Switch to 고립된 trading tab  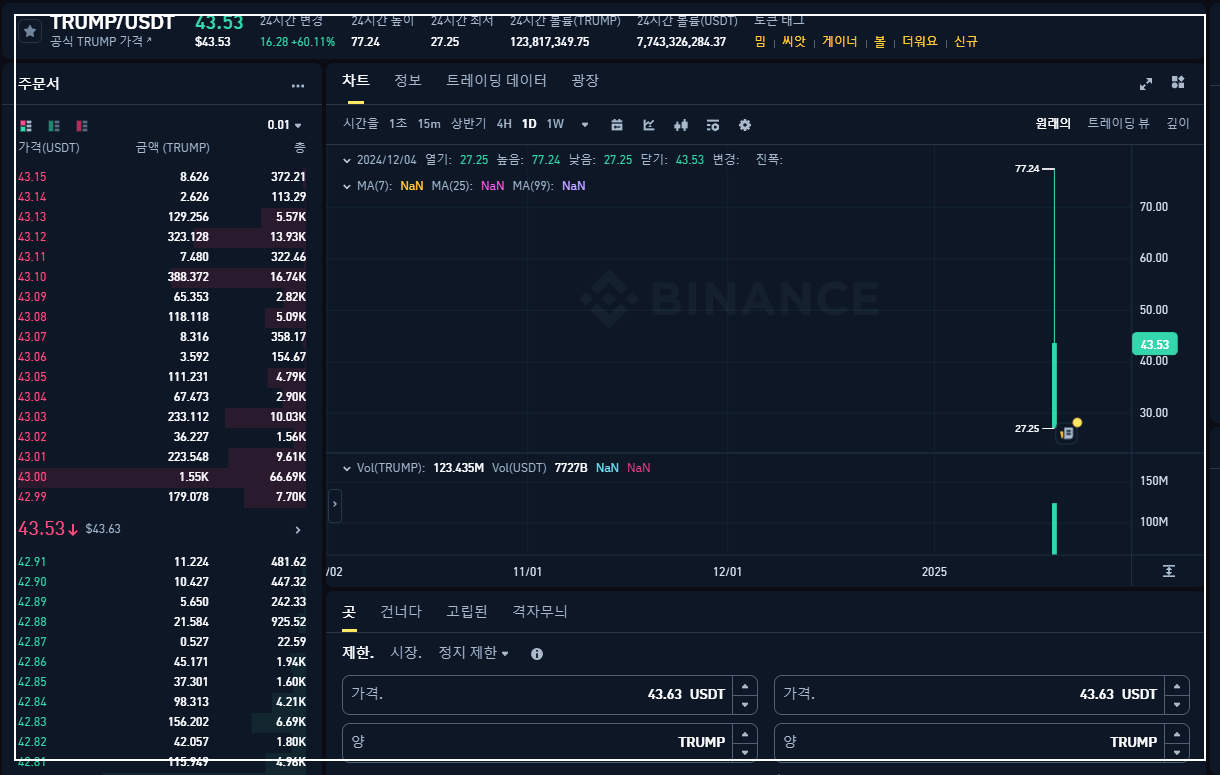coord(467,612)
